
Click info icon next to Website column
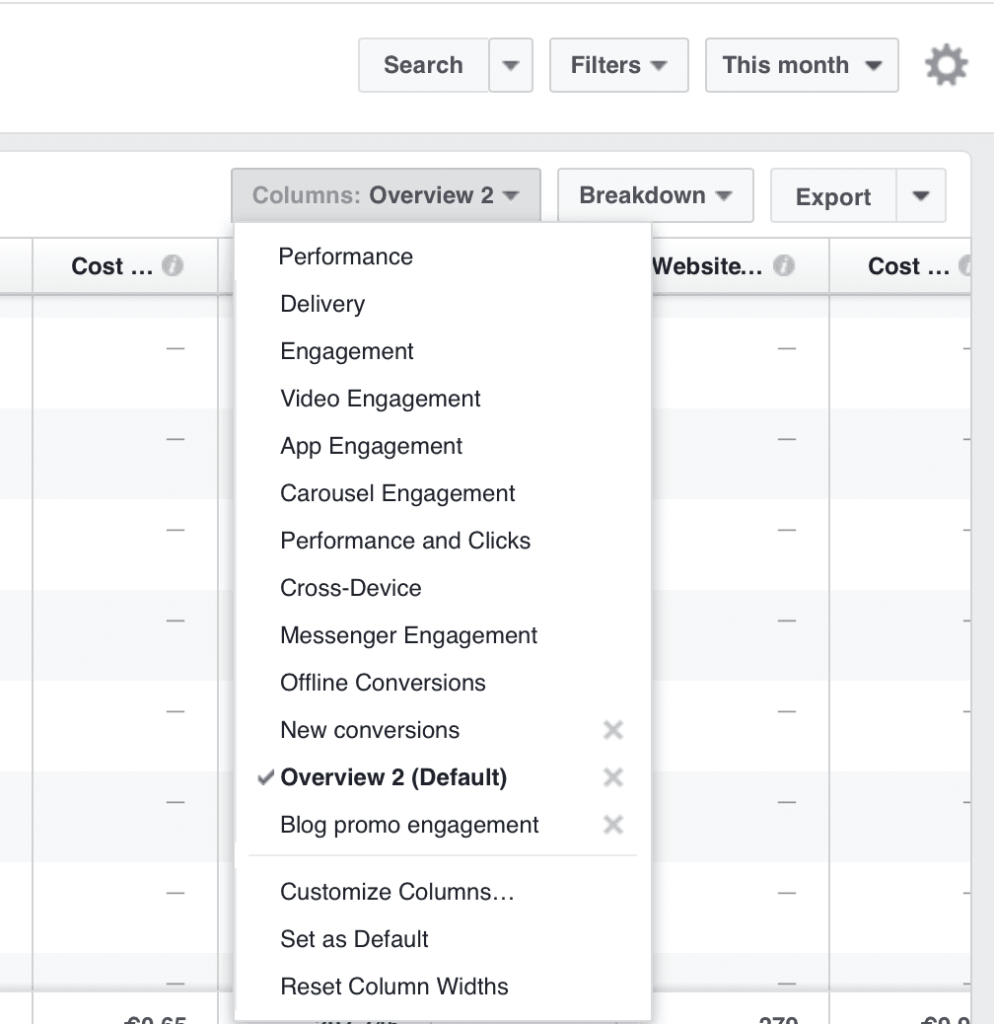click(785, 267)
